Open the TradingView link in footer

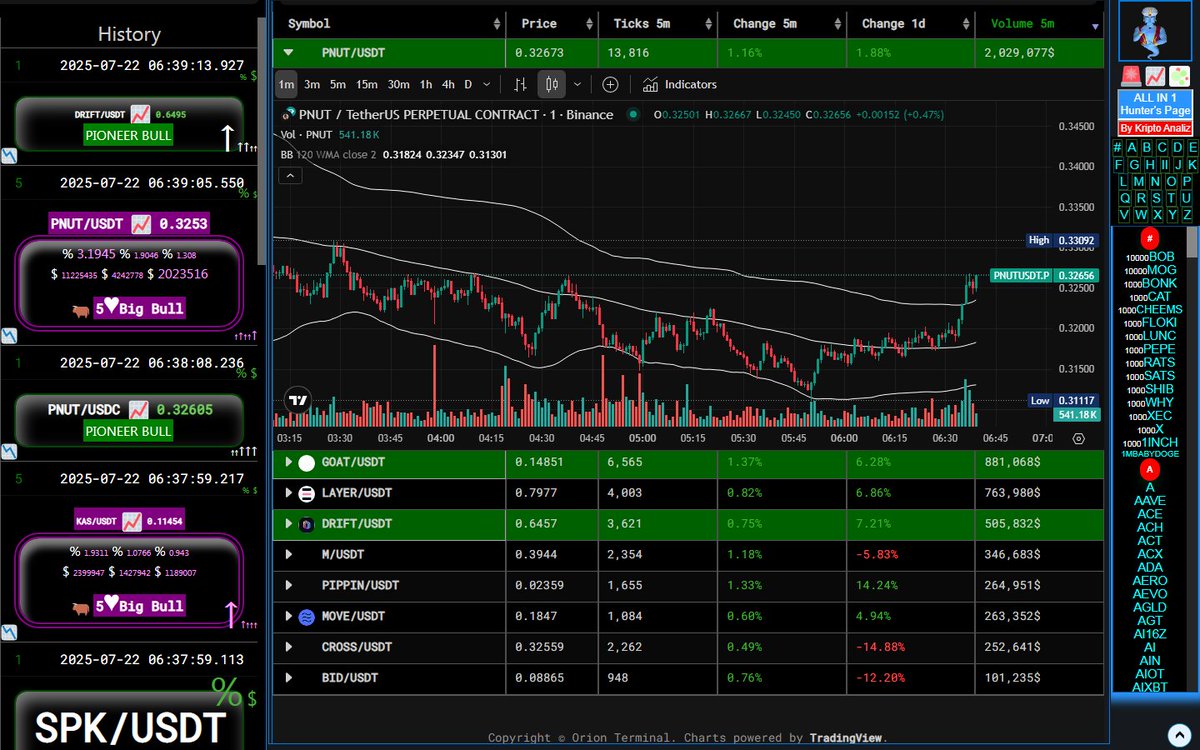pyautogui.click(x=845, y=738)
